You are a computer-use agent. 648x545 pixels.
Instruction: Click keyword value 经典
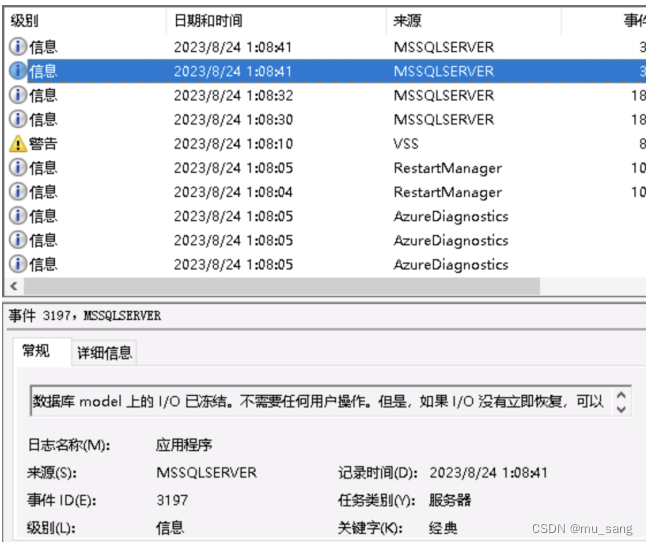point(443,528)
